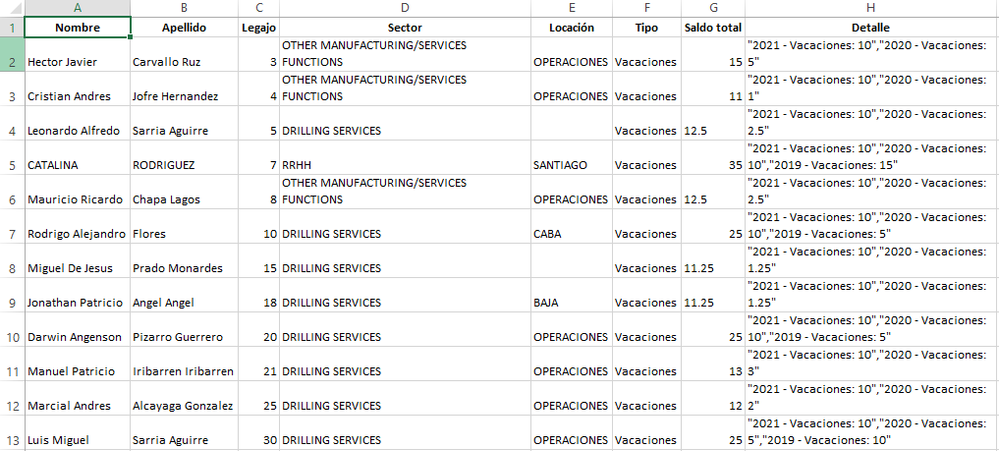999x451 pixels.
Task: Select row 13 header
Action: tap(12, 433)
